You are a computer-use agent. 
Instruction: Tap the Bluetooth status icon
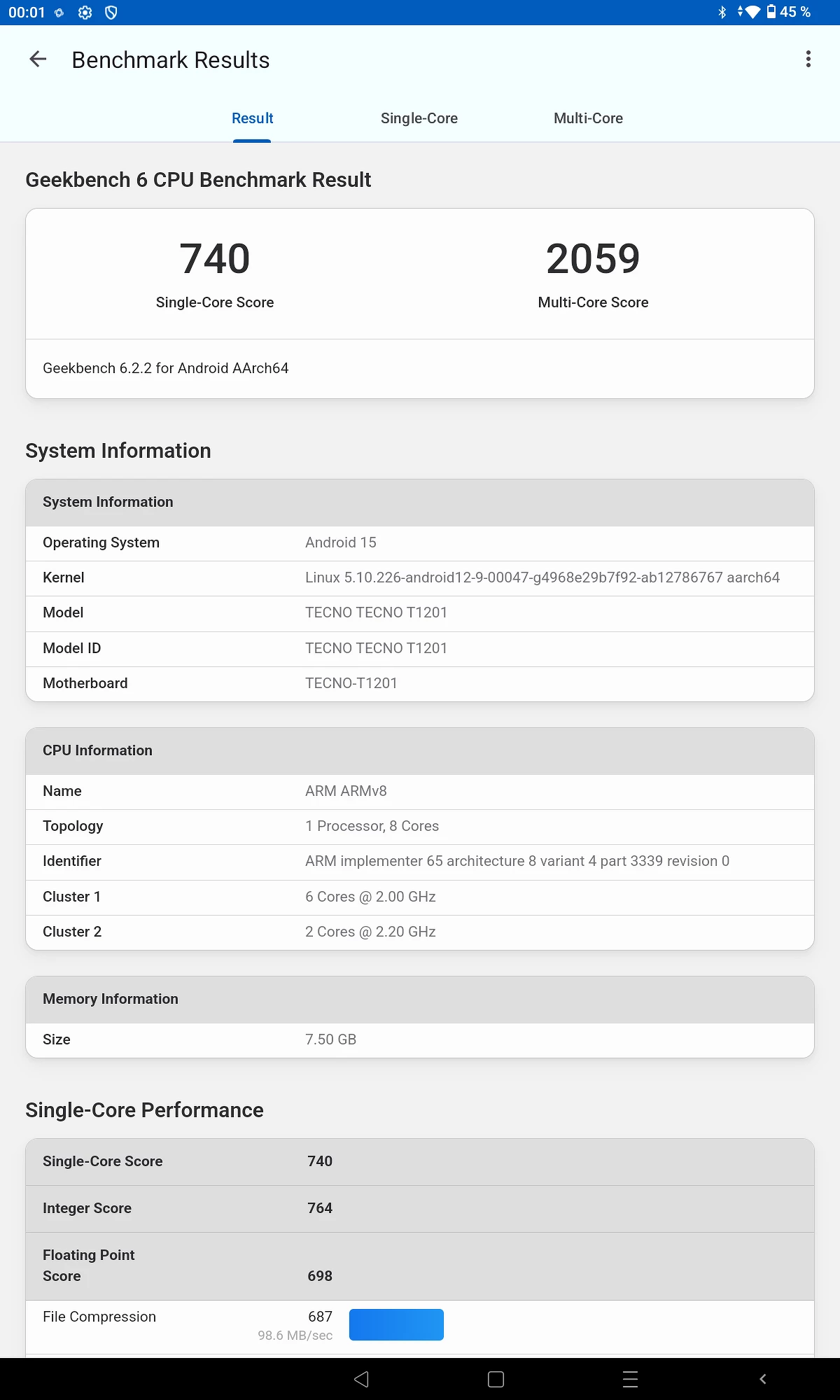[722, 13]
